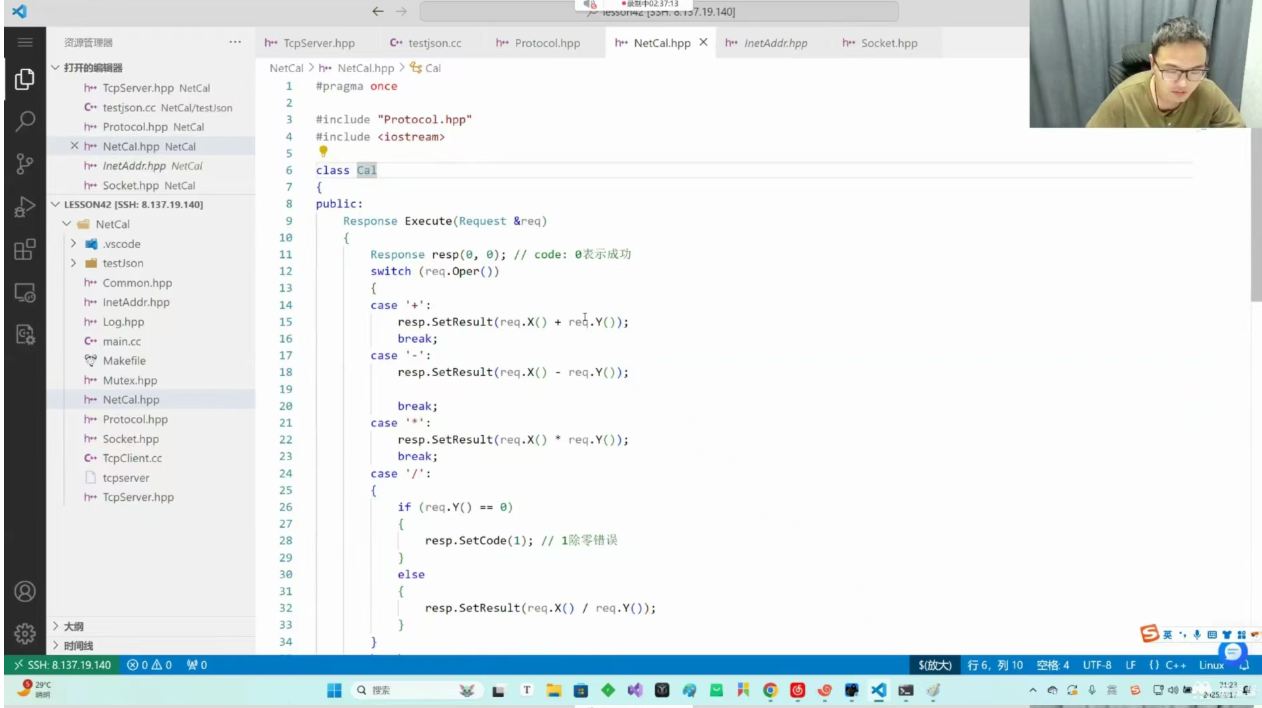Click the lightbulb code action icon
This screenshot has width=1262, height=708.
(323, 152)
